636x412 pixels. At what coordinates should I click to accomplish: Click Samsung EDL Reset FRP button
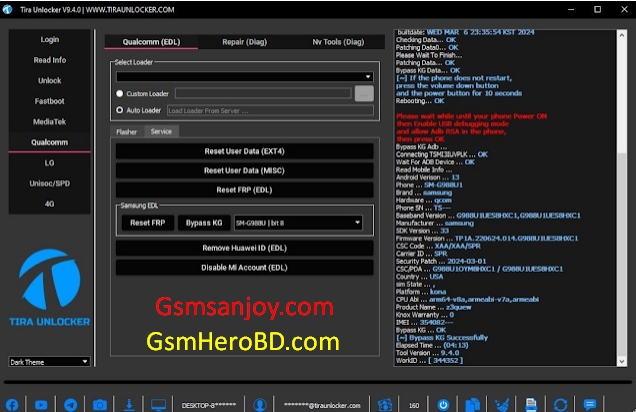(x=148, y=223)
